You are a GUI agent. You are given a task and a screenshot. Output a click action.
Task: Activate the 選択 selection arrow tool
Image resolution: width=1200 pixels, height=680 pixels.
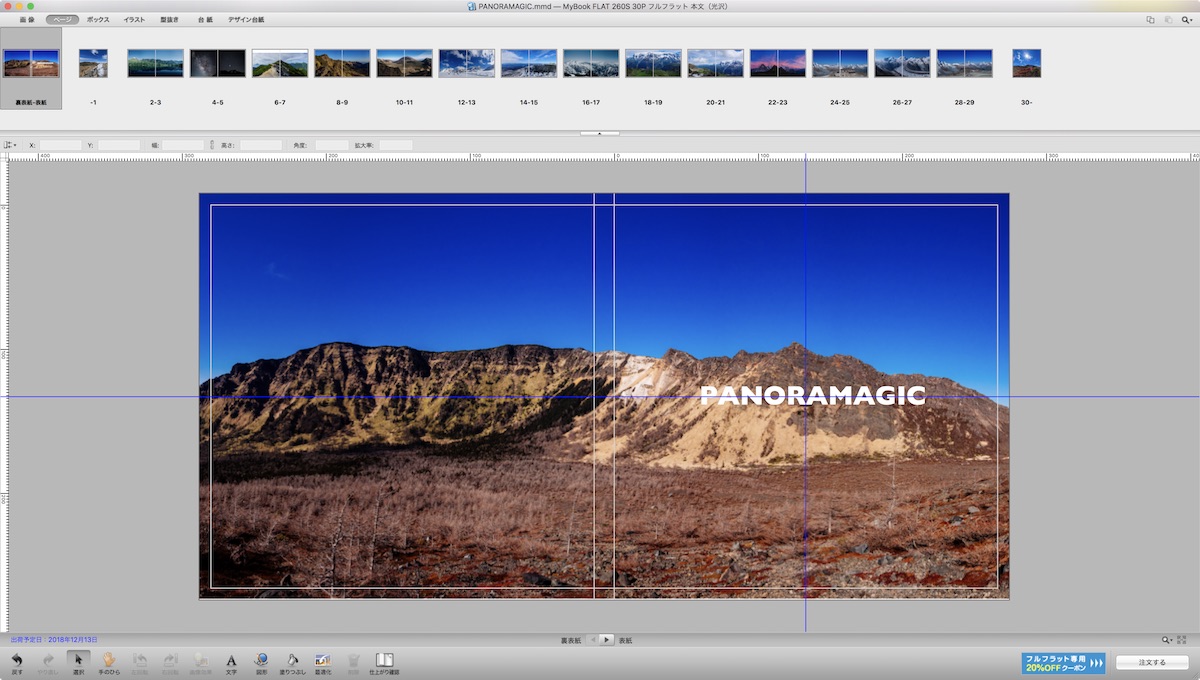[78, 660]
